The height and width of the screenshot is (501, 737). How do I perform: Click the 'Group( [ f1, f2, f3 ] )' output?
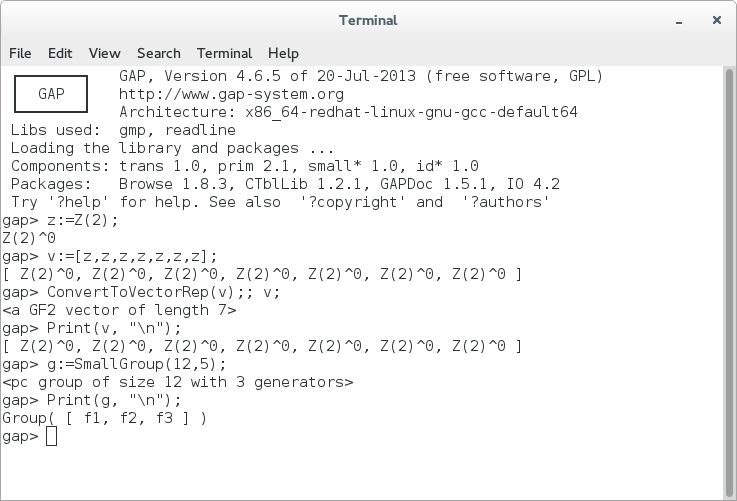pos(104,418)
